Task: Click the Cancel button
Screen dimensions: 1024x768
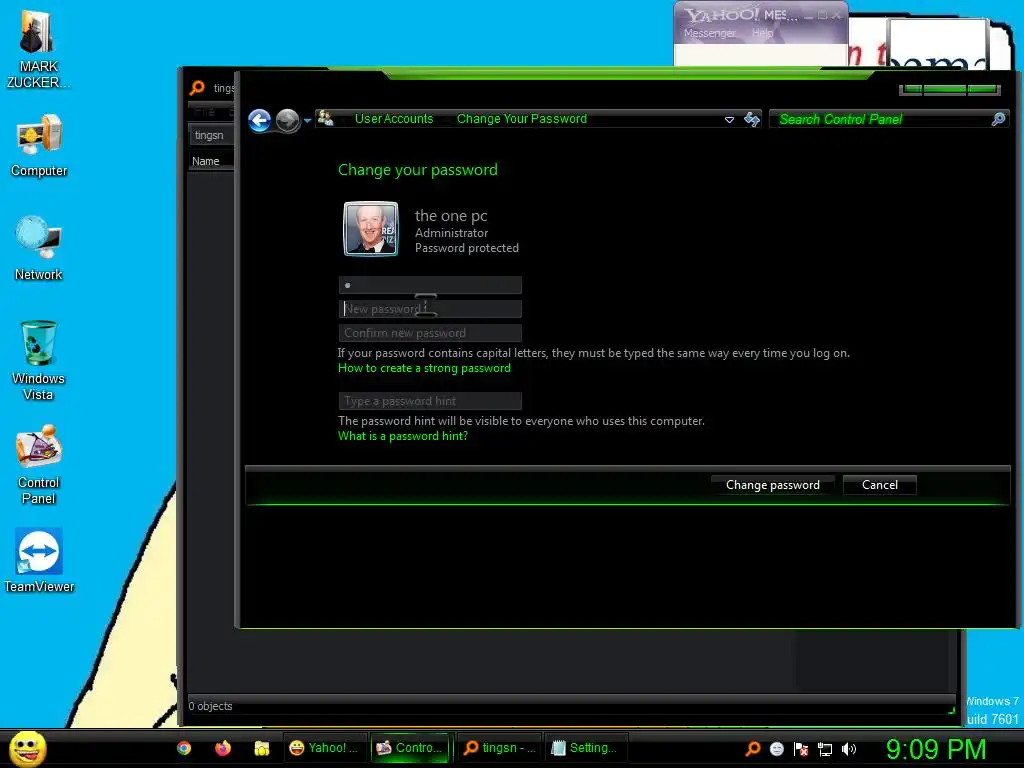Action: [x=880, y=485]
